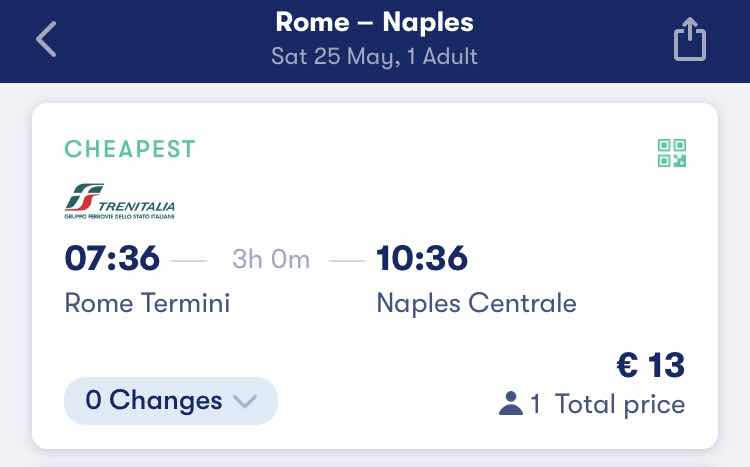
Task: Expand the 0 Changes dropdown
Action: [171, 401]
